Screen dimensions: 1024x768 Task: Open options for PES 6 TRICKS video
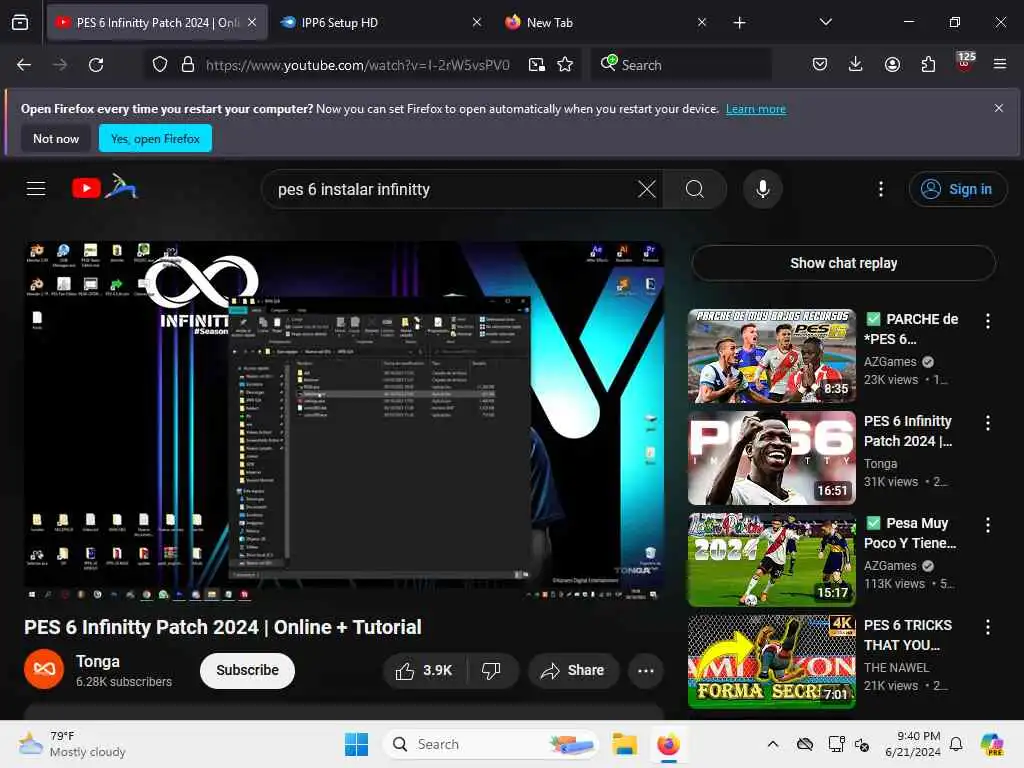coord(987,627)
